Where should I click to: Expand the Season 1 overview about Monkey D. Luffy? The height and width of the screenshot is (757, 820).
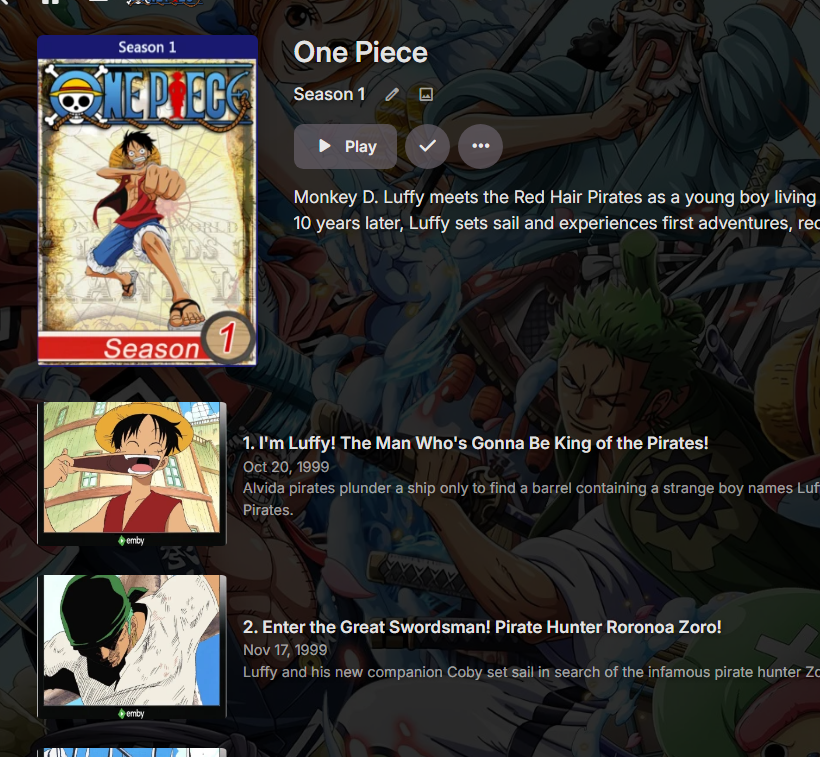[556, 210]
